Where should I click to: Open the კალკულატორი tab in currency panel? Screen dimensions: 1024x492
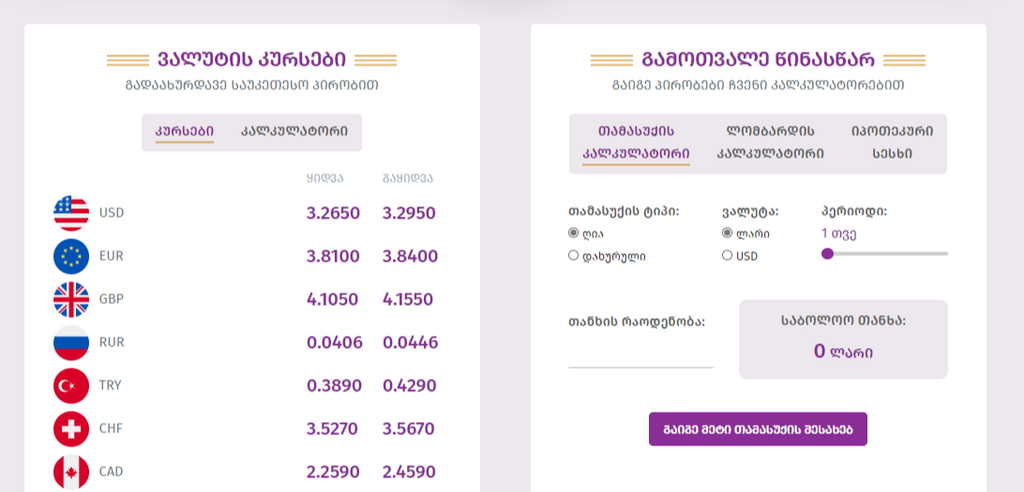tap(294, 131)
